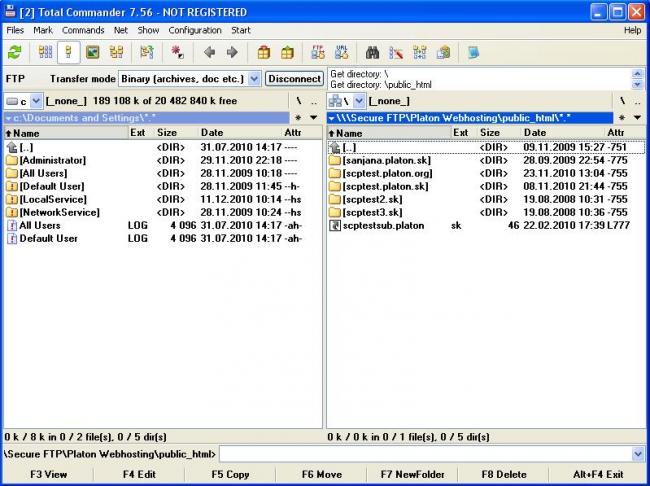Open the Transfer mode dropdown
The width and height of the screenshot is (650, 486).
(254, 78)
